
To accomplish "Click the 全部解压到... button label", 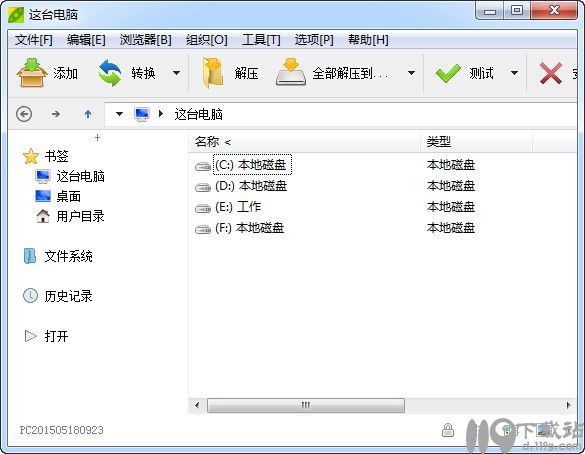I will coord(350,73).
